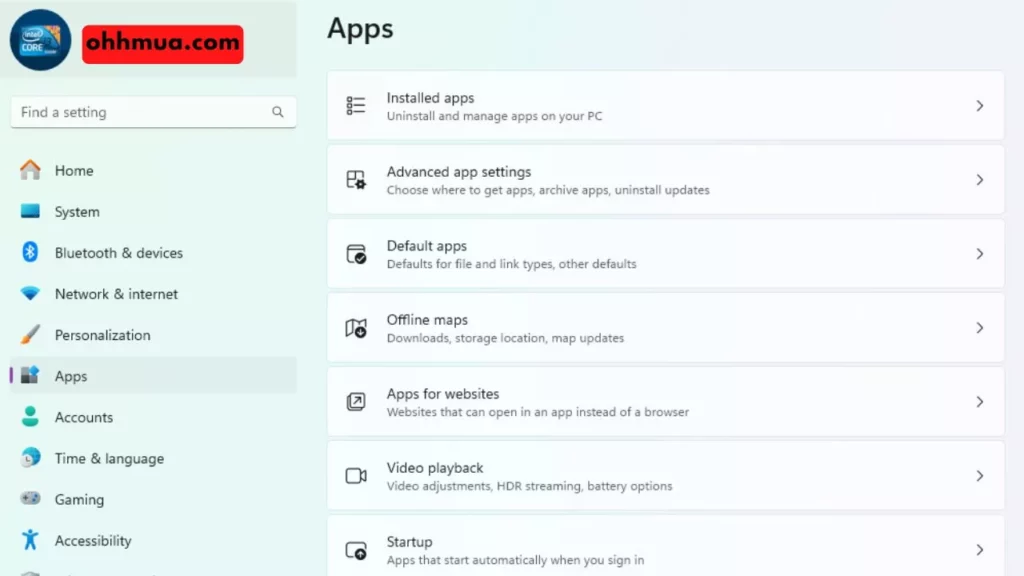Viewport: 1024px width, 576px height.
Task: Click the Apps for websites icon
Action: 356,402
